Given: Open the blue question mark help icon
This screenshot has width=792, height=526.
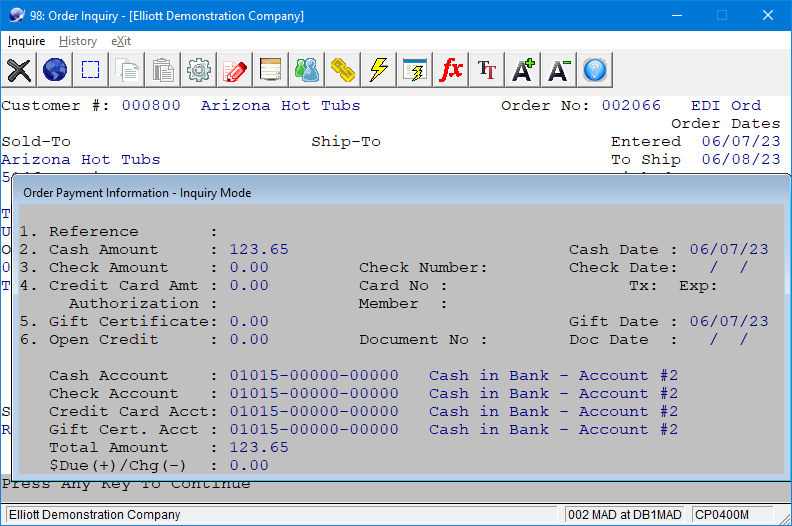Looking at the screenshot, I should point(595,70).
